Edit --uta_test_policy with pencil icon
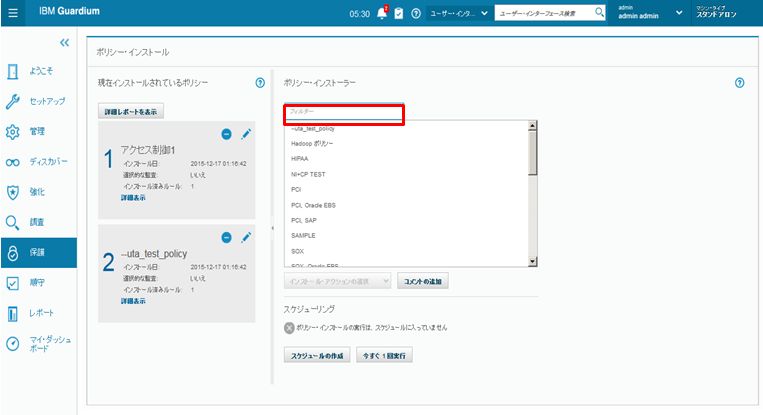This screenshot has width=763, height=415. click(246, 237)
